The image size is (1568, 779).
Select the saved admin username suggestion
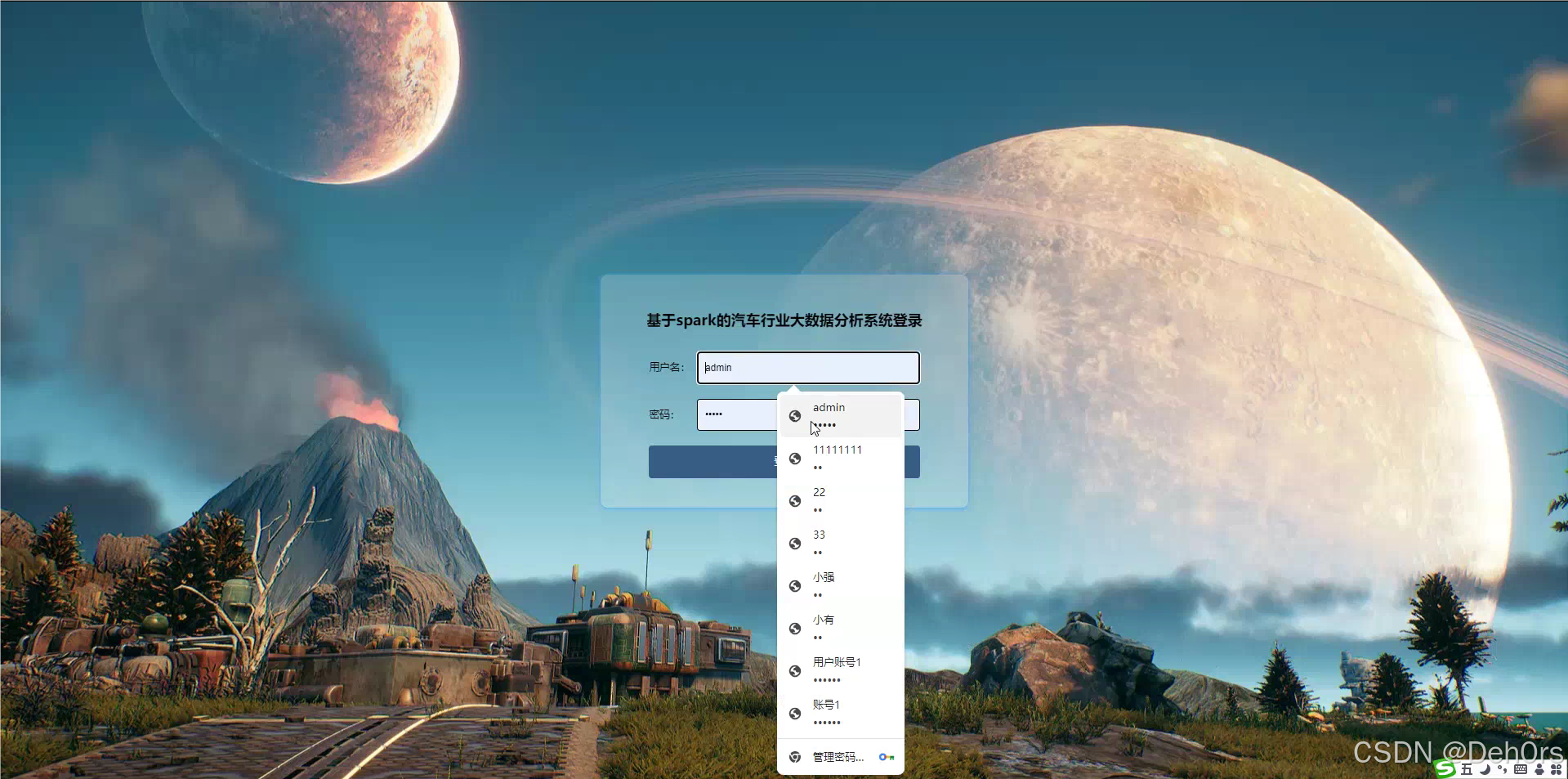841,416
